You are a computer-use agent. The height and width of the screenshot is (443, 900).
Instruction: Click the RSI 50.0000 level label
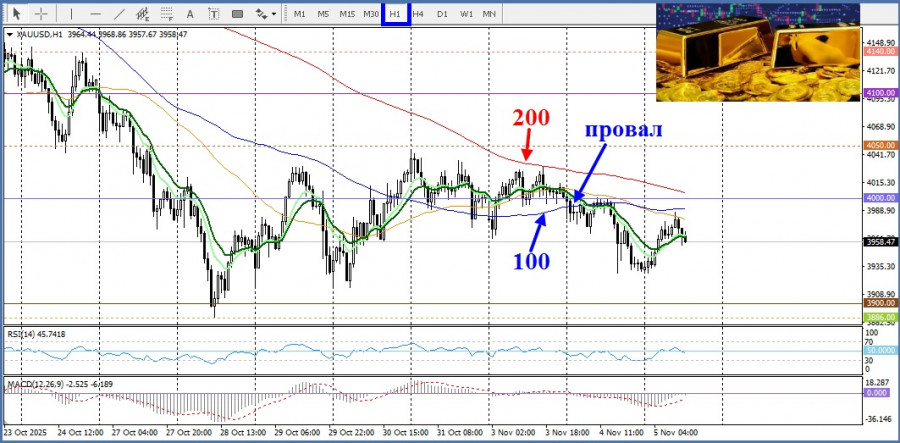[x=879, y=350]
